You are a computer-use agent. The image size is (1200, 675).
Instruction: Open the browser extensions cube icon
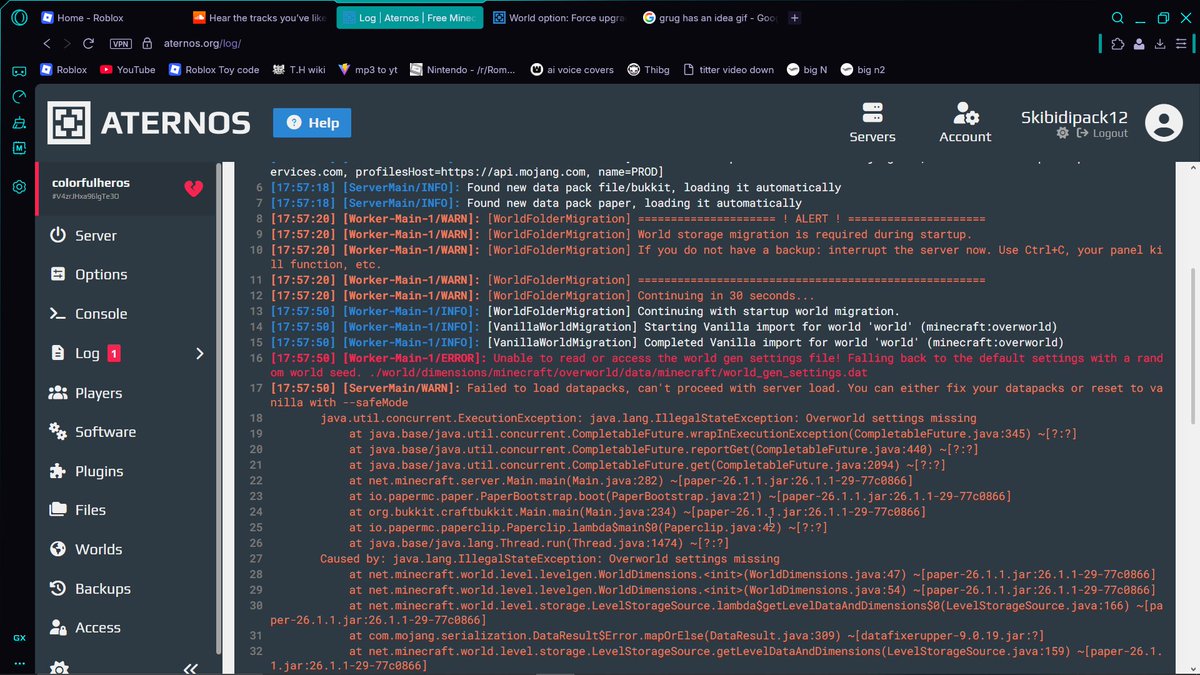click(x=1117, y=44)
